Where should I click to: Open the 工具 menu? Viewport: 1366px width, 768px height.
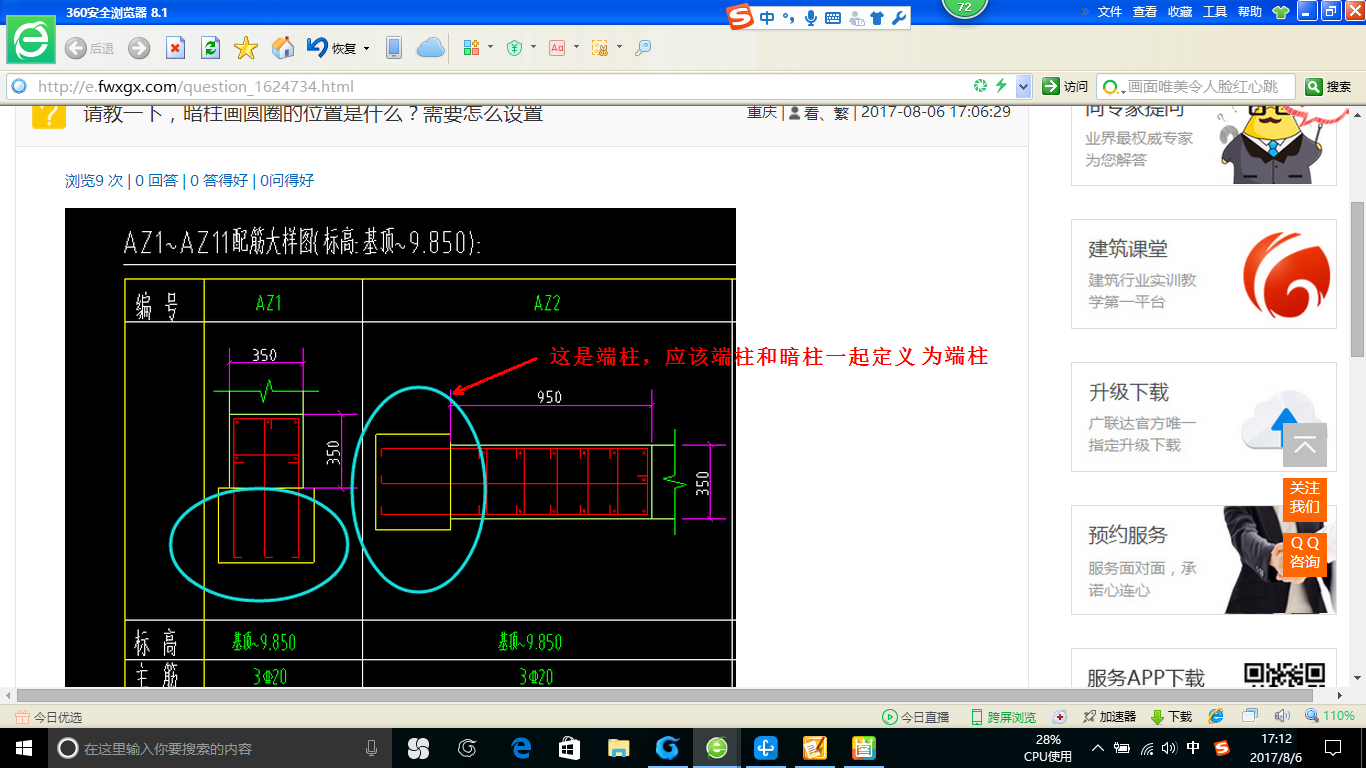[x=1215, y=12]
